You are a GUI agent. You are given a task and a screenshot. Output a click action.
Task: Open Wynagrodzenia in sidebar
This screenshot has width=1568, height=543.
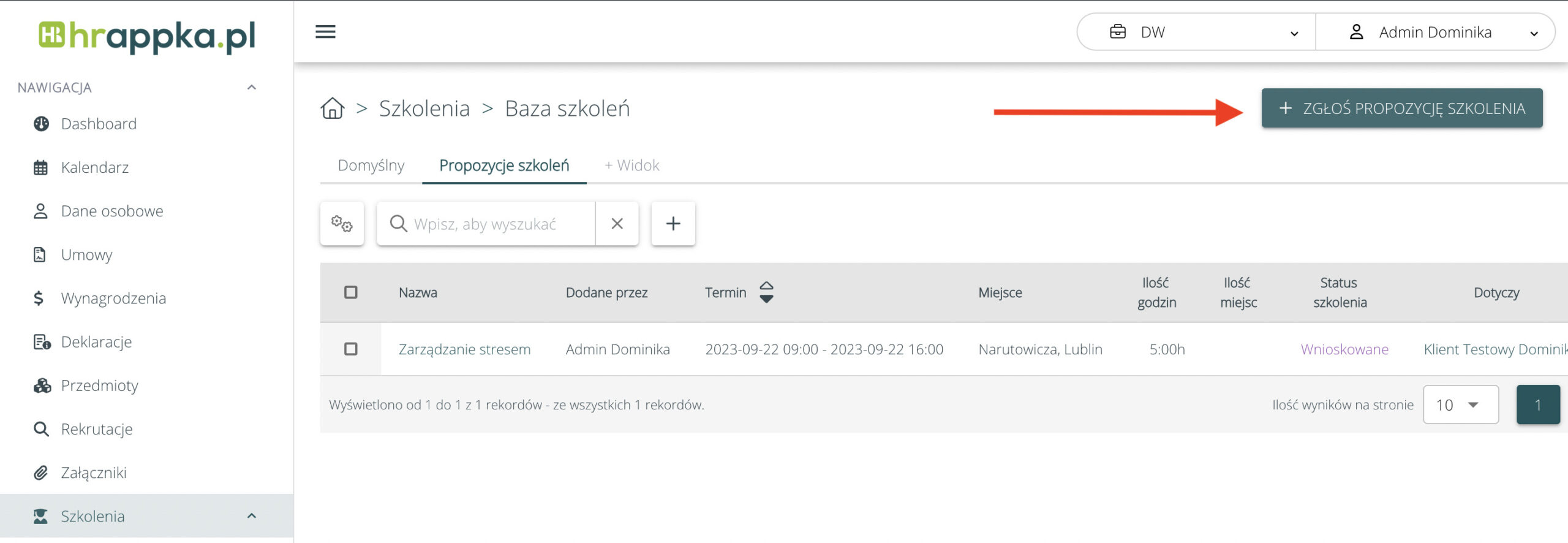click(113, 298)
